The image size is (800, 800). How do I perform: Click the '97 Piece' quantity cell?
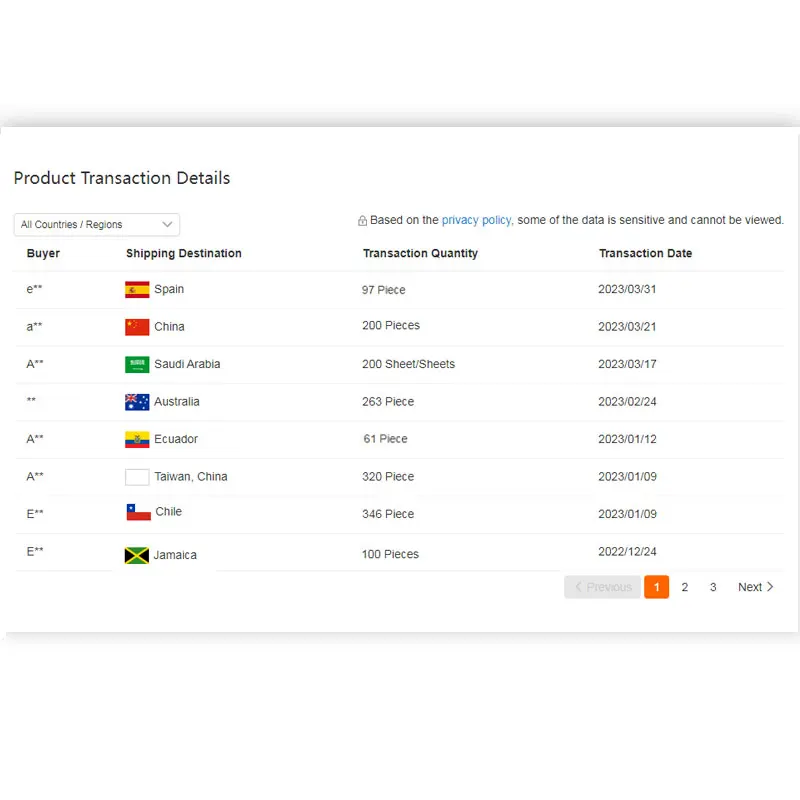point(384,290)
